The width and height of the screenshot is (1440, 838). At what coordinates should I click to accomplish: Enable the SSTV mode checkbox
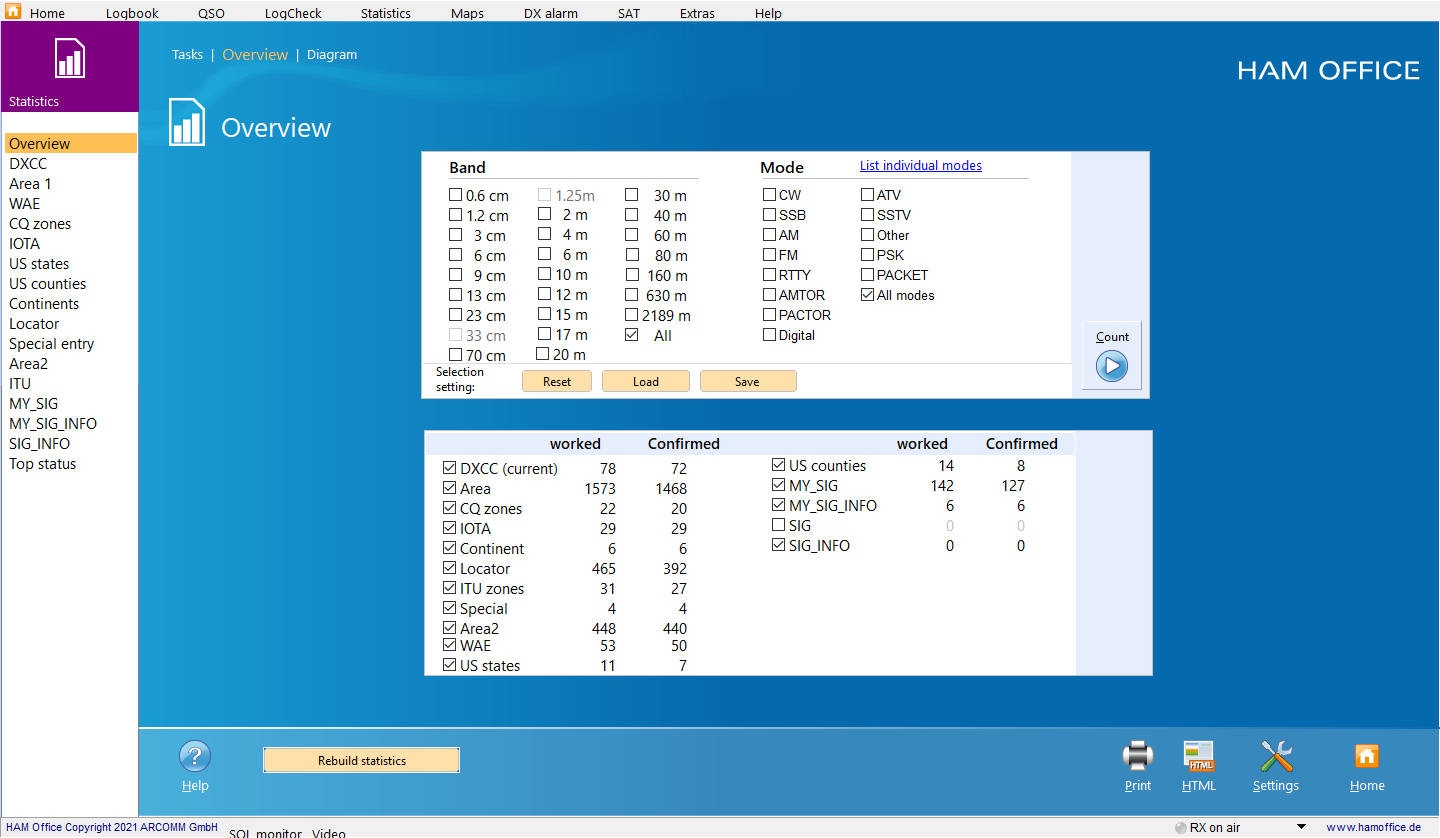click(x=867, y=215)
